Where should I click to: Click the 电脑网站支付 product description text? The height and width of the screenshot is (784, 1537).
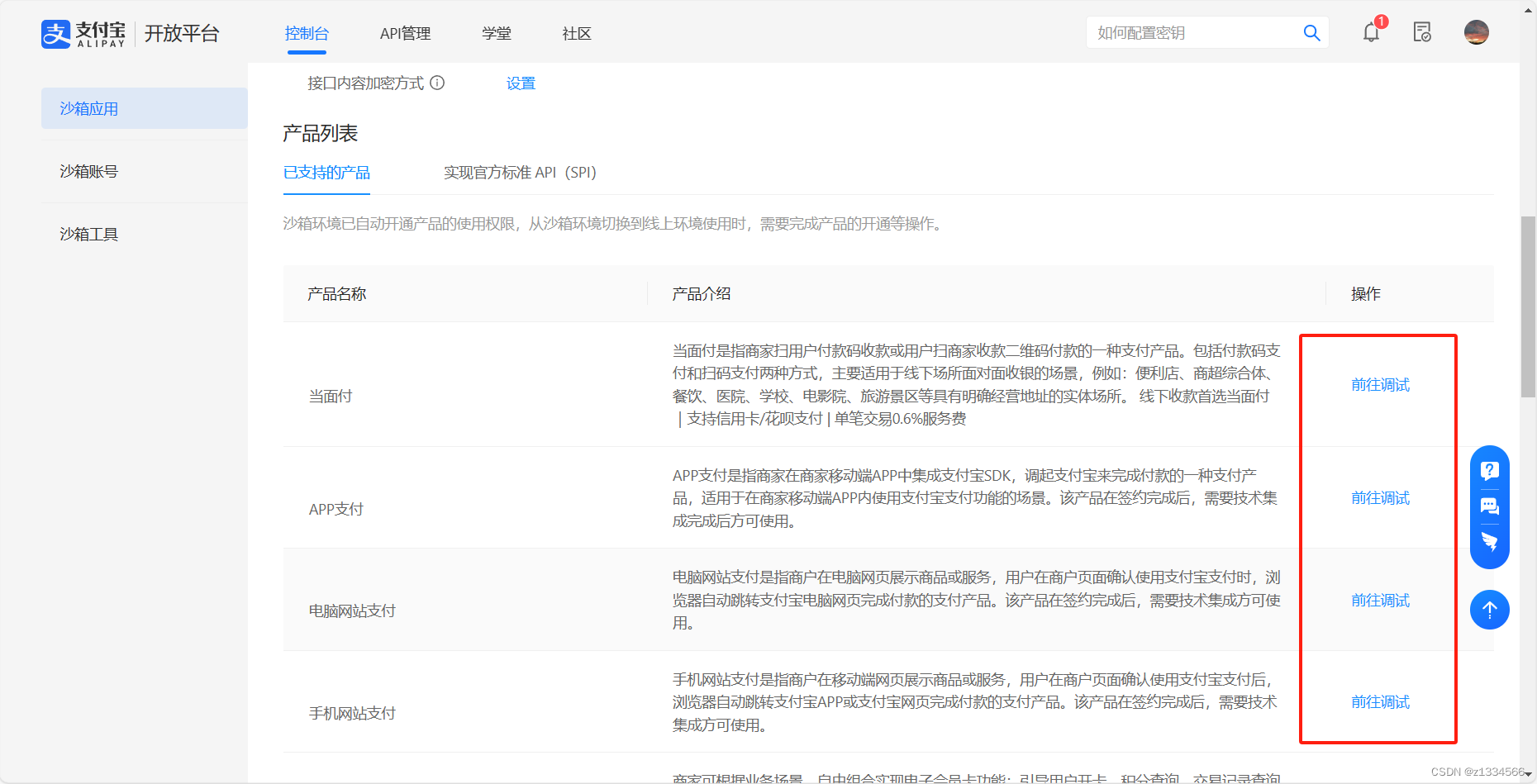(x=977, y=601)
